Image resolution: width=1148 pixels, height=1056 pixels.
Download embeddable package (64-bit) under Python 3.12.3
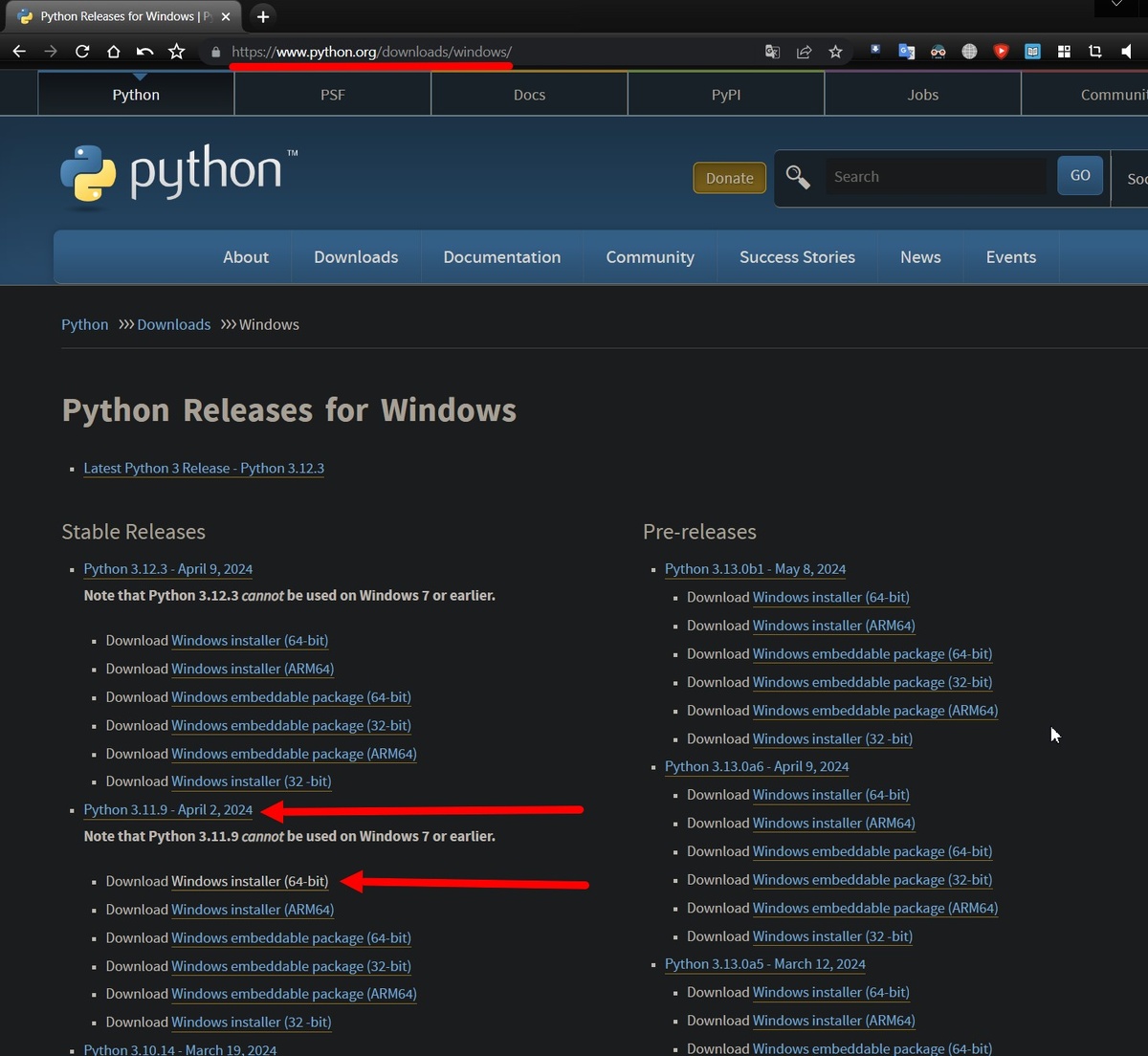(x=291, y=697)
